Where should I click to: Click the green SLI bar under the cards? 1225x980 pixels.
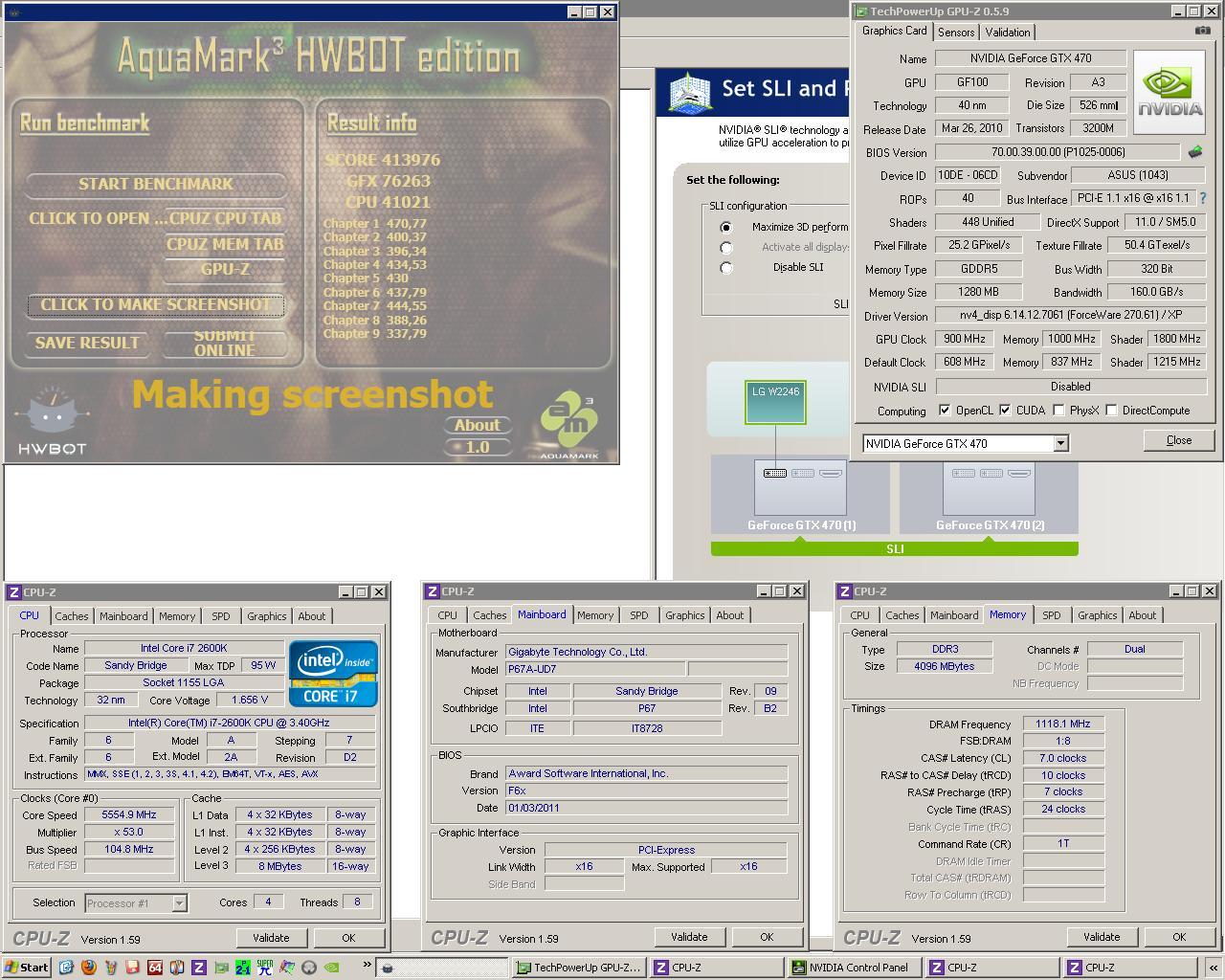click(x=895, y=548)
